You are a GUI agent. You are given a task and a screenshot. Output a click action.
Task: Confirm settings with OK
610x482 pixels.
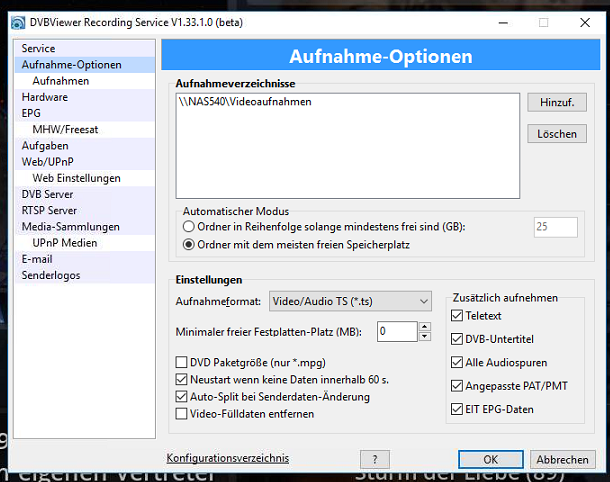pos(490,459)
